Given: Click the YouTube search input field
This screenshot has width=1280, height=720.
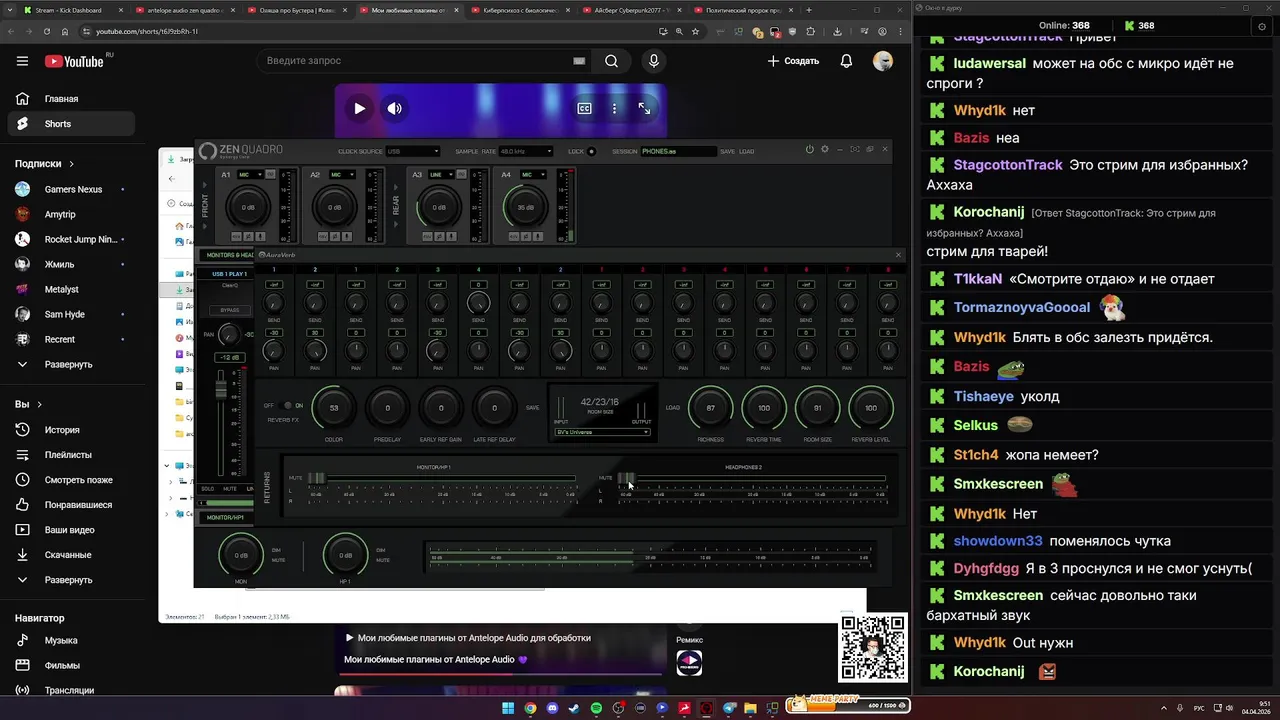Looking at the screenshot, I should [415, 61].
